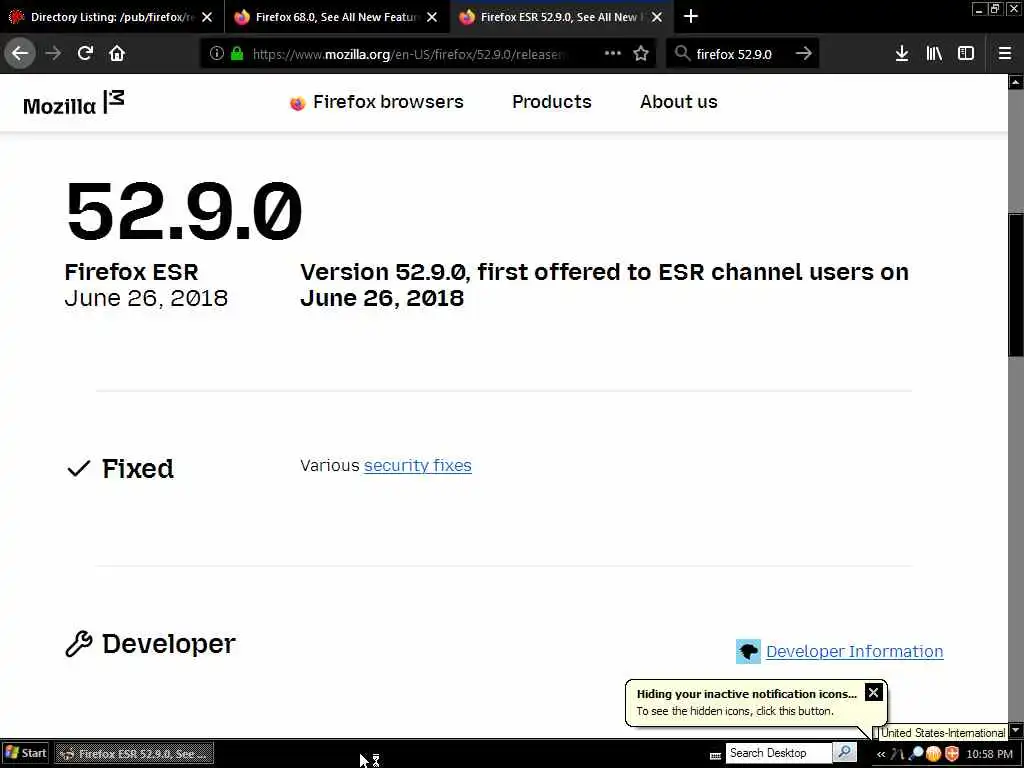Bookmark this page with the star
The image size is (1024, 768).
pyautogui.click(x=641, y=54)
